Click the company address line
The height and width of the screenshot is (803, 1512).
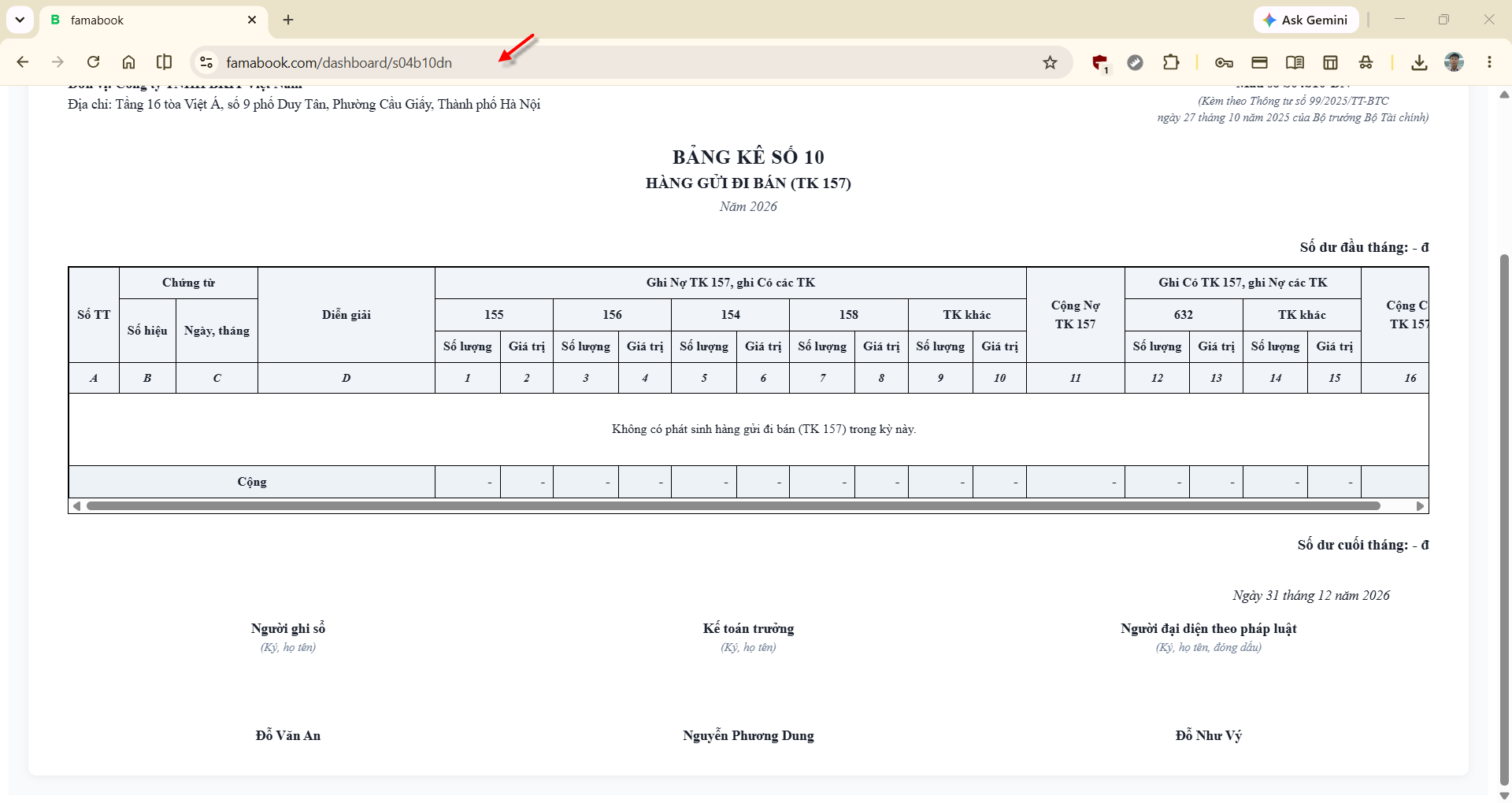pos(304,104)
